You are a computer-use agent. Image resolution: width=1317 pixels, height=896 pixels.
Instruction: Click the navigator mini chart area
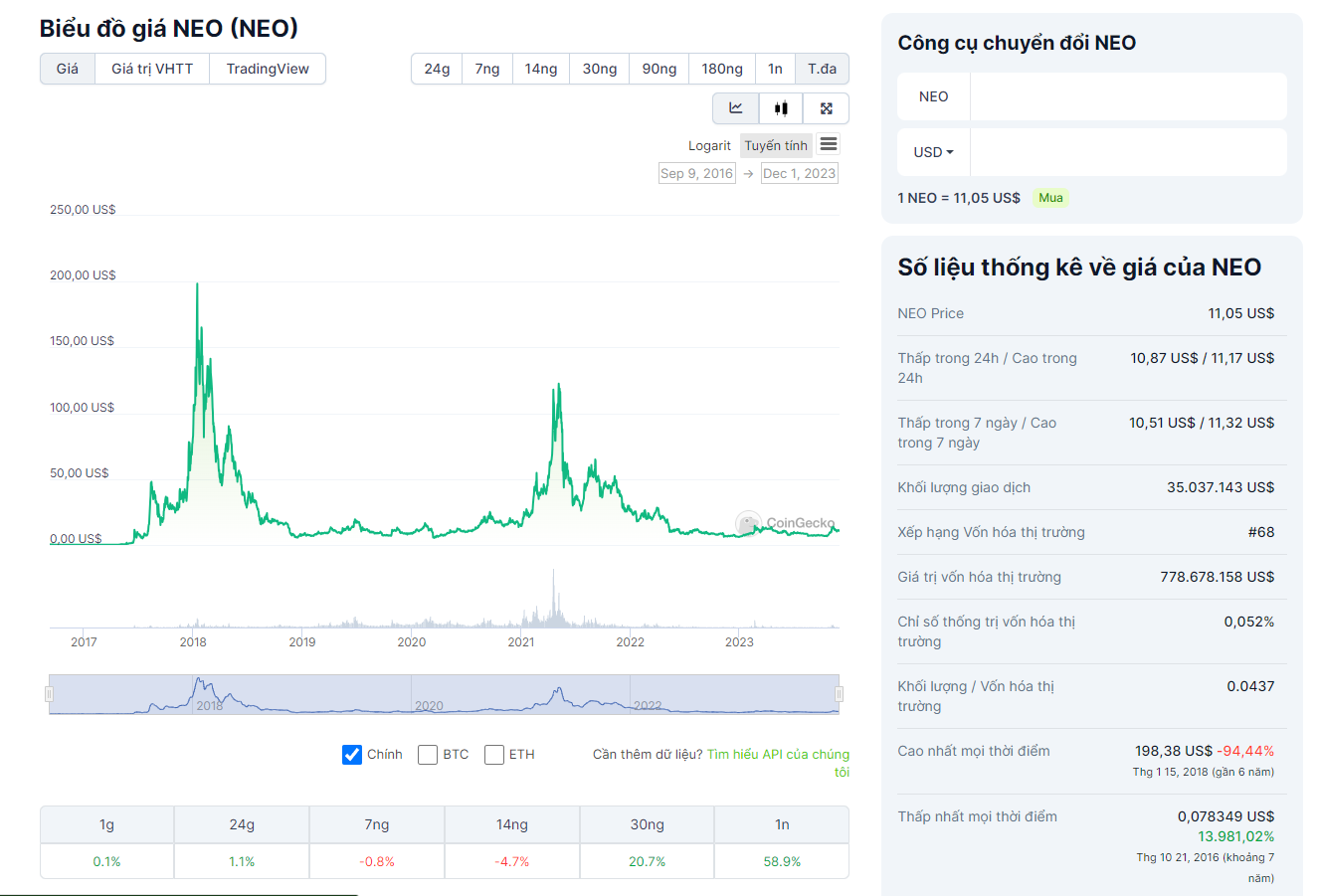pyautogui.click(x=444, y=694)
